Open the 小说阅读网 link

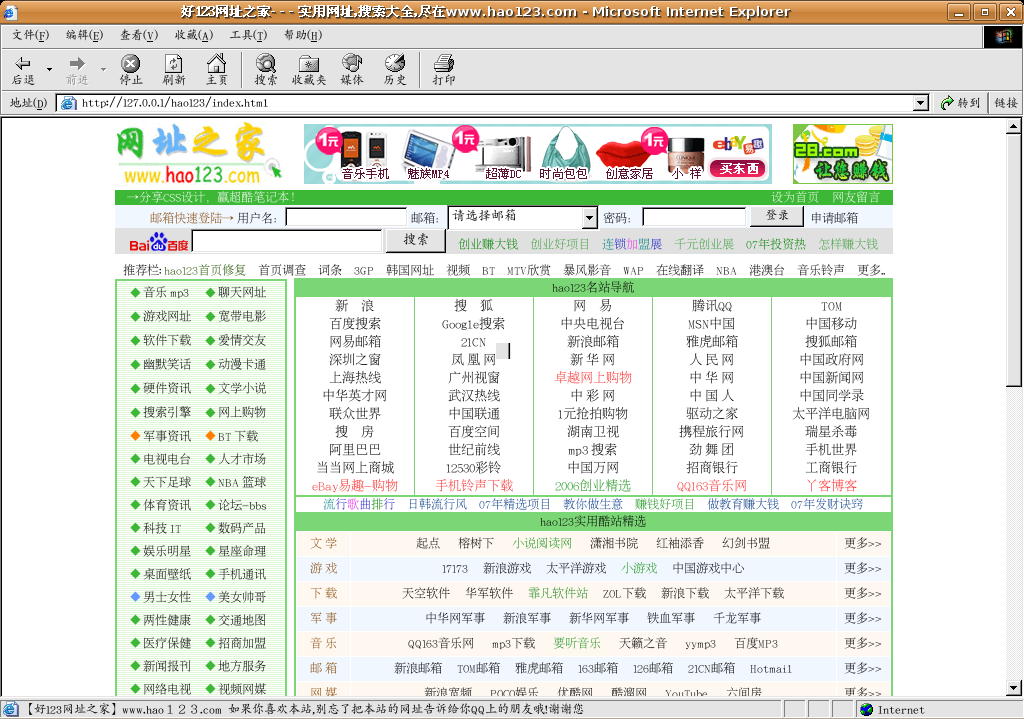pyautogui.click(x=542, y=543)
